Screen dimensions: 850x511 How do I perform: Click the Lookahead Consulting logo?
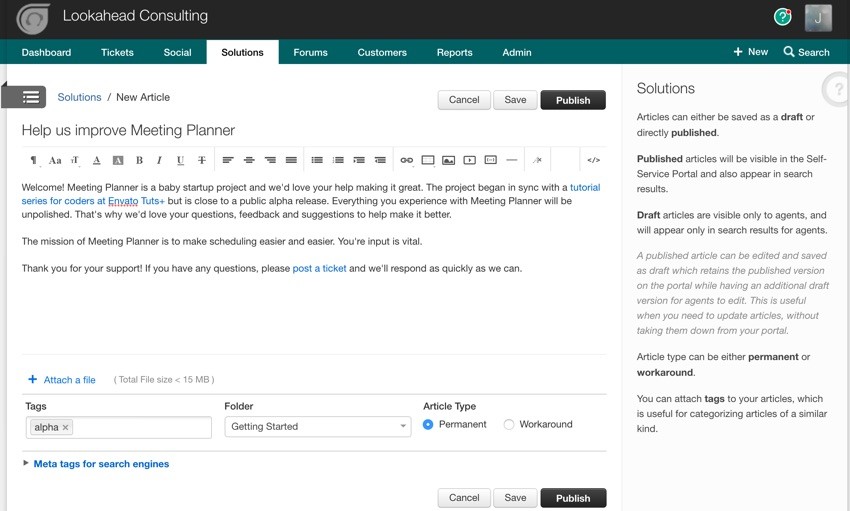click(x=33, y=20)
